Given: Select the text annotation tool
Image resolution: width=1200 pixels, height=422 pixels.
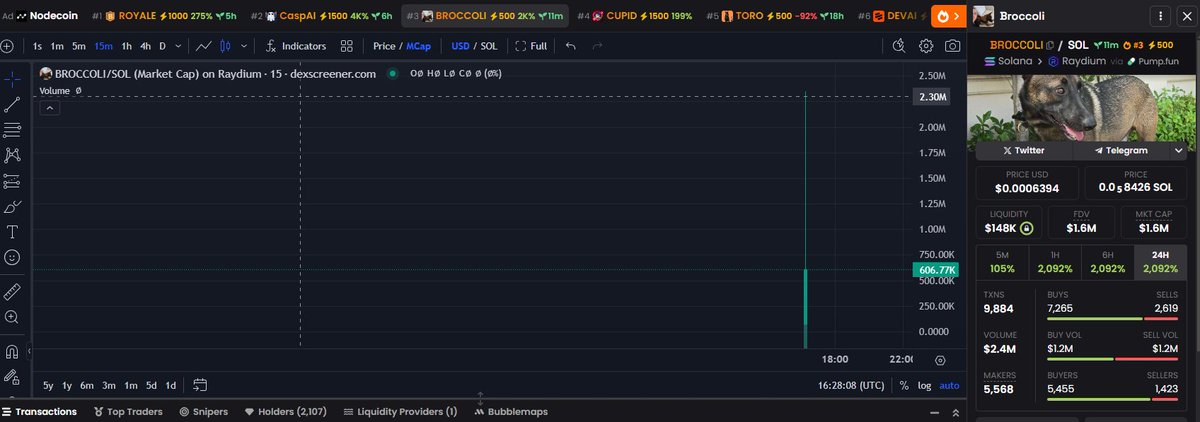Looking at the screenshot, I should tap(12, 232).
